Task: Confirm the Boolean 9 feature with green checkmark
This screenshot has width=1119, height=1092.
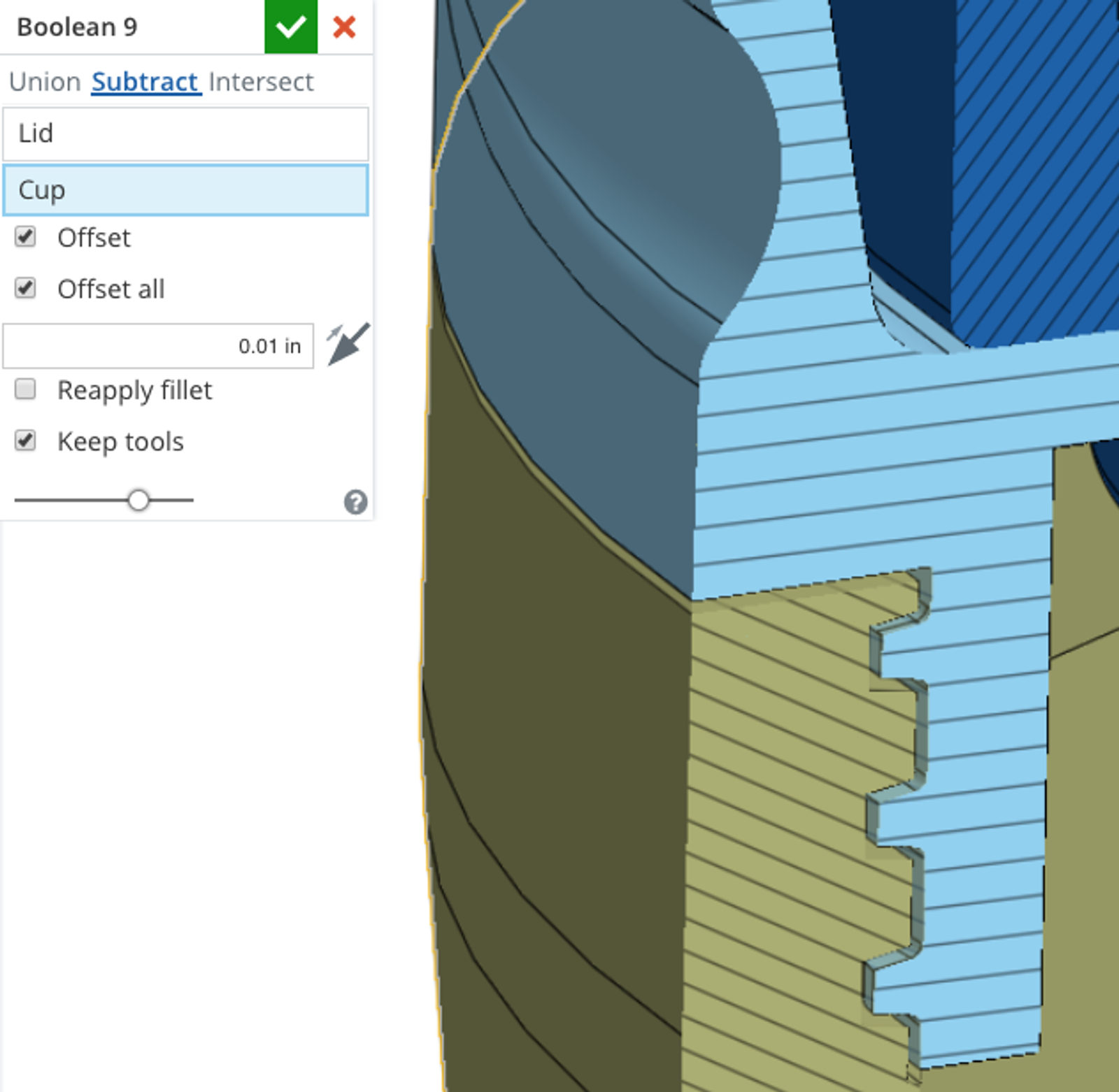Action: coord(290,27)
